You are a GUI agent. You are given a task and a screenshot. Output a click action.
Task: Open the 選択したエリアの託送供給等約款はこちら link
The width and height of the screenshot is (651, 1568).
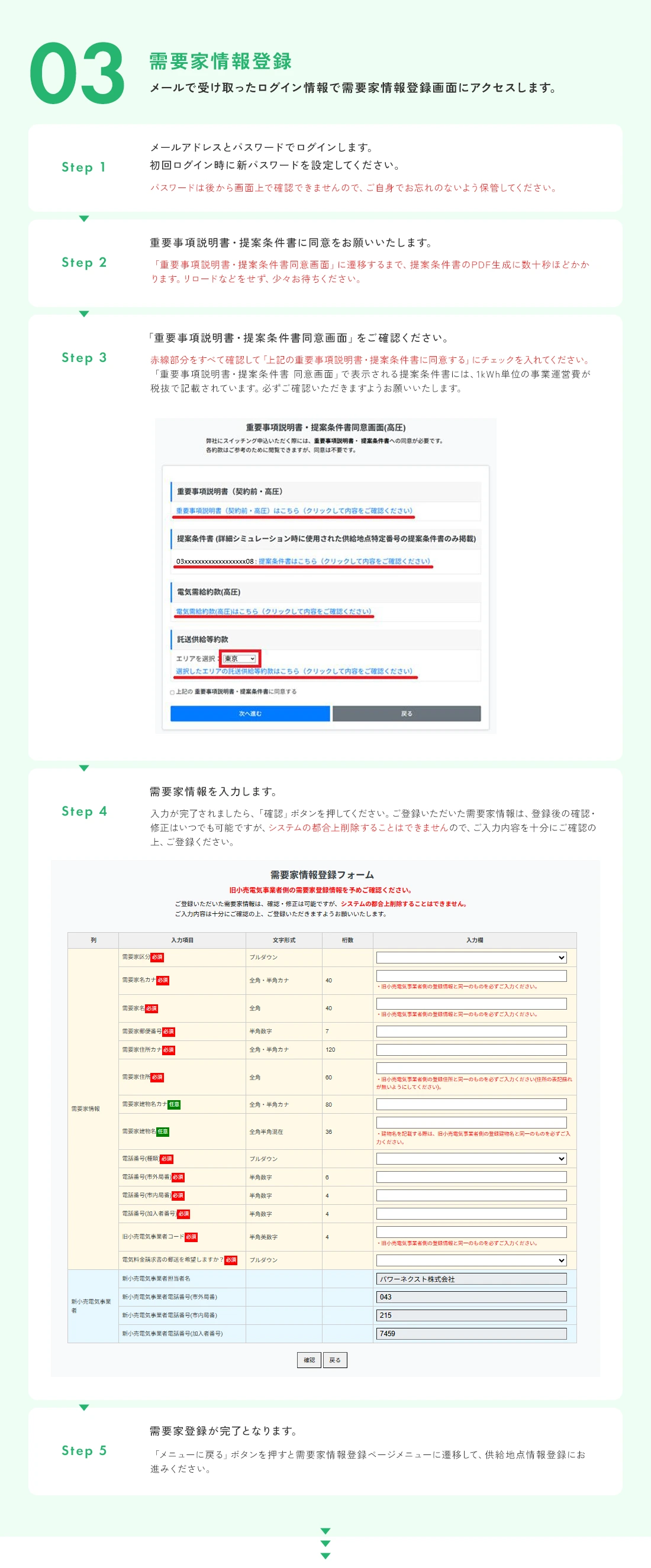(294, 671)
